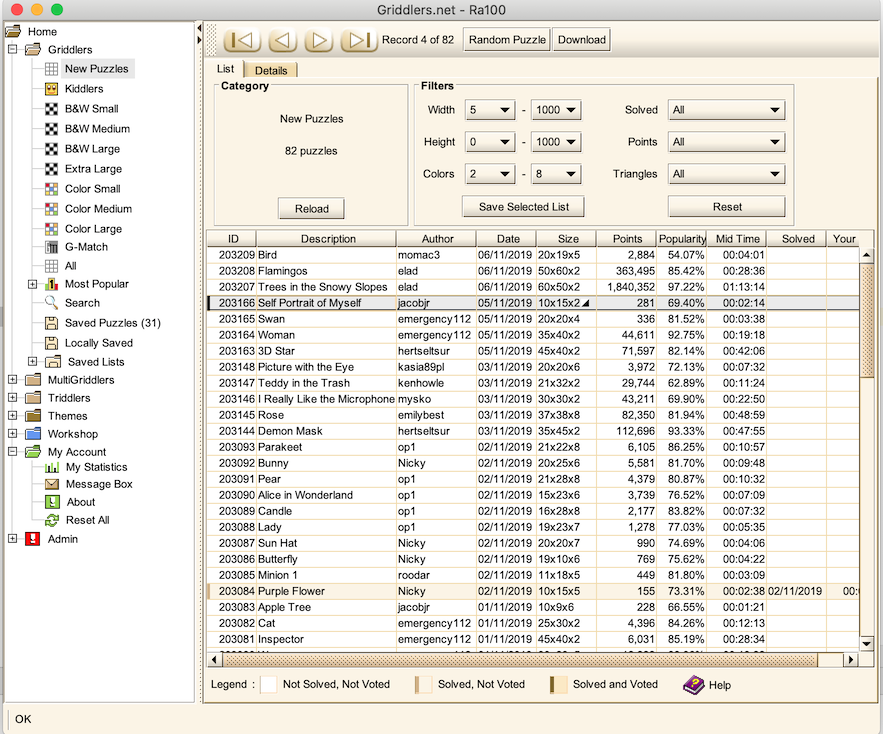Expand the Workshop tree node
The image size is (883, 734).
(x=12, y=434)
